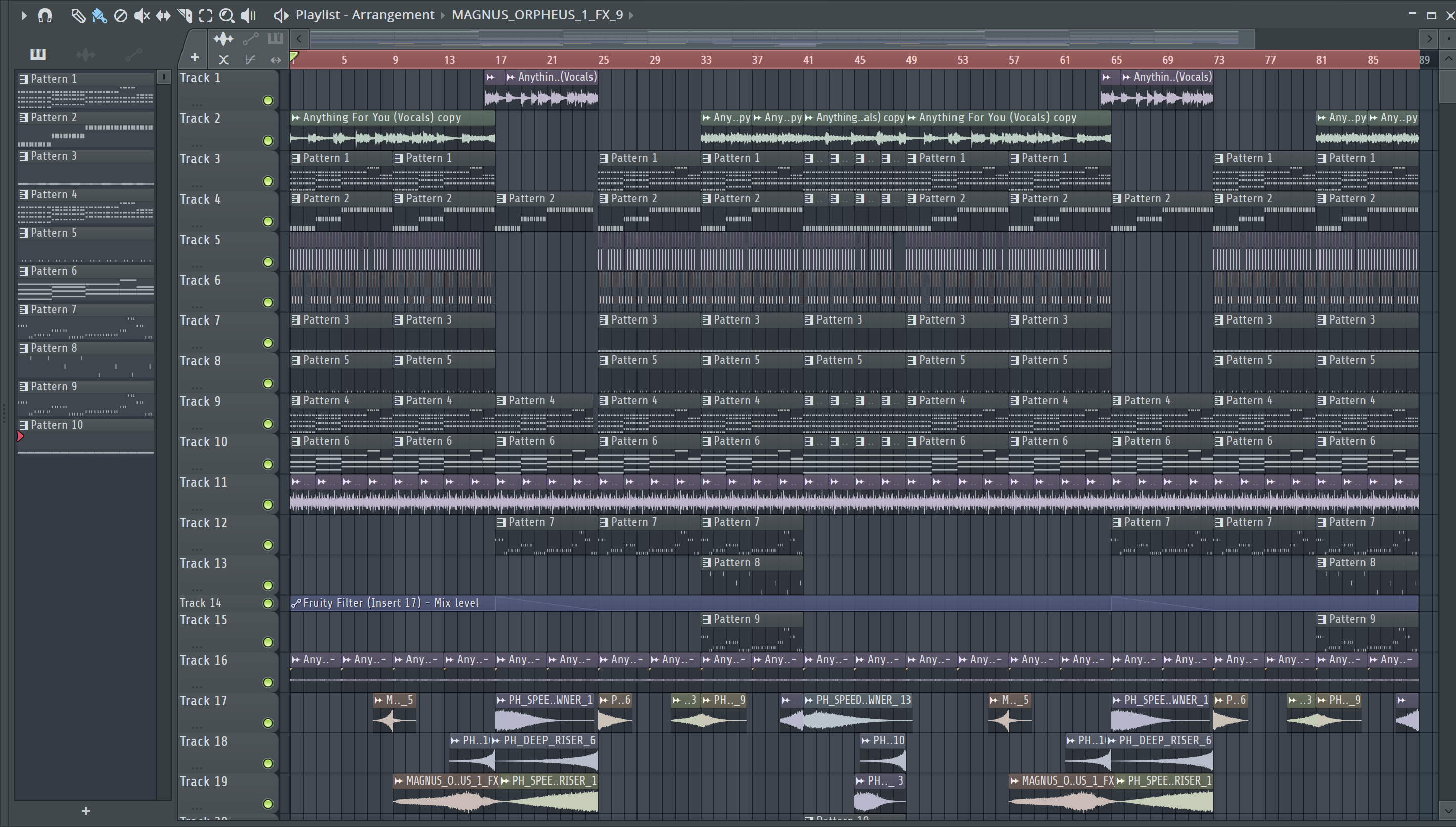Click the Track 12 header name
This screenshot has height=827, width=1456.
(x=203, y=523)
